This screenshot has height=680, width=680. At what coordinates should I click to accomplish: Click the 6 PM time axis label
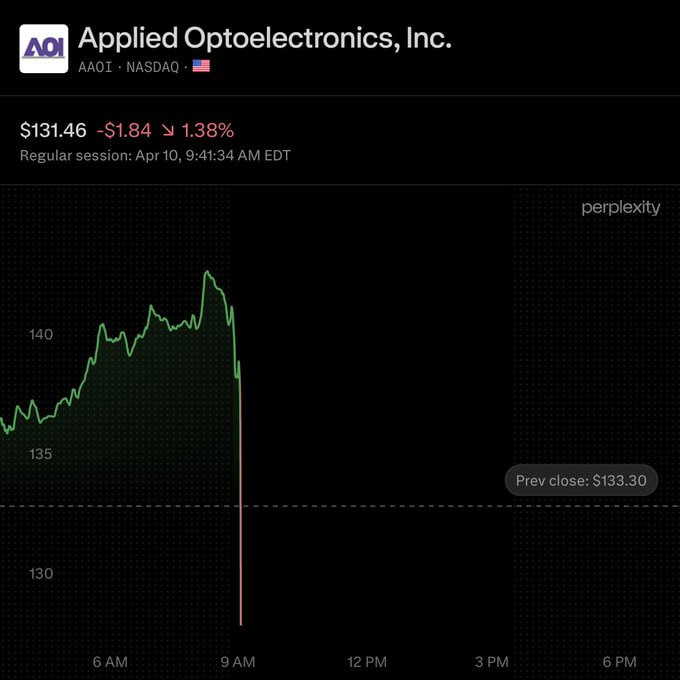(x=620, y=662)
